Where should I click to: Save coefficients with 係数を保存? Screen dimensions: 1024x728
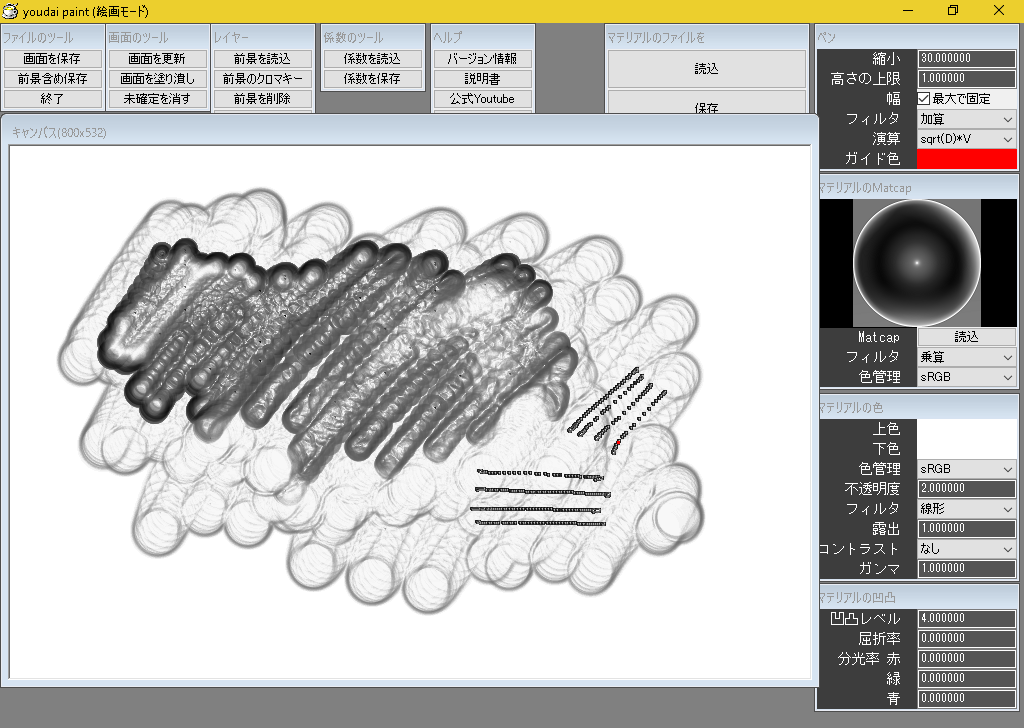point(372,78)
